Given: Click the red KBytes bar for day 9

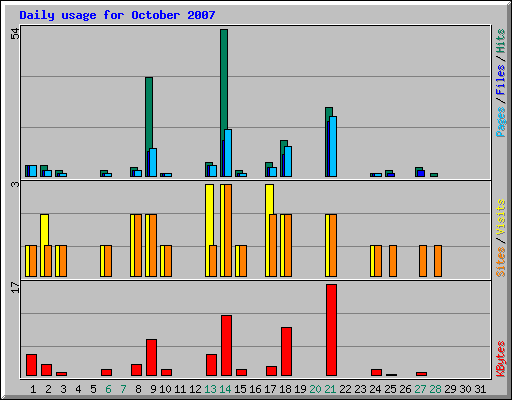Looking at the screenshot, I should click(151, 357).
